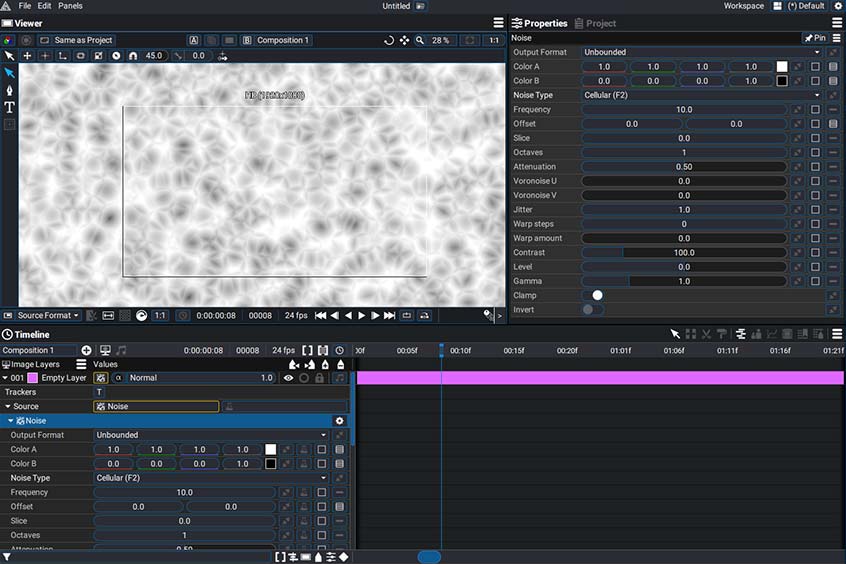Toggle the Frequency keyframe checkbox in Properties

[815, 109]
